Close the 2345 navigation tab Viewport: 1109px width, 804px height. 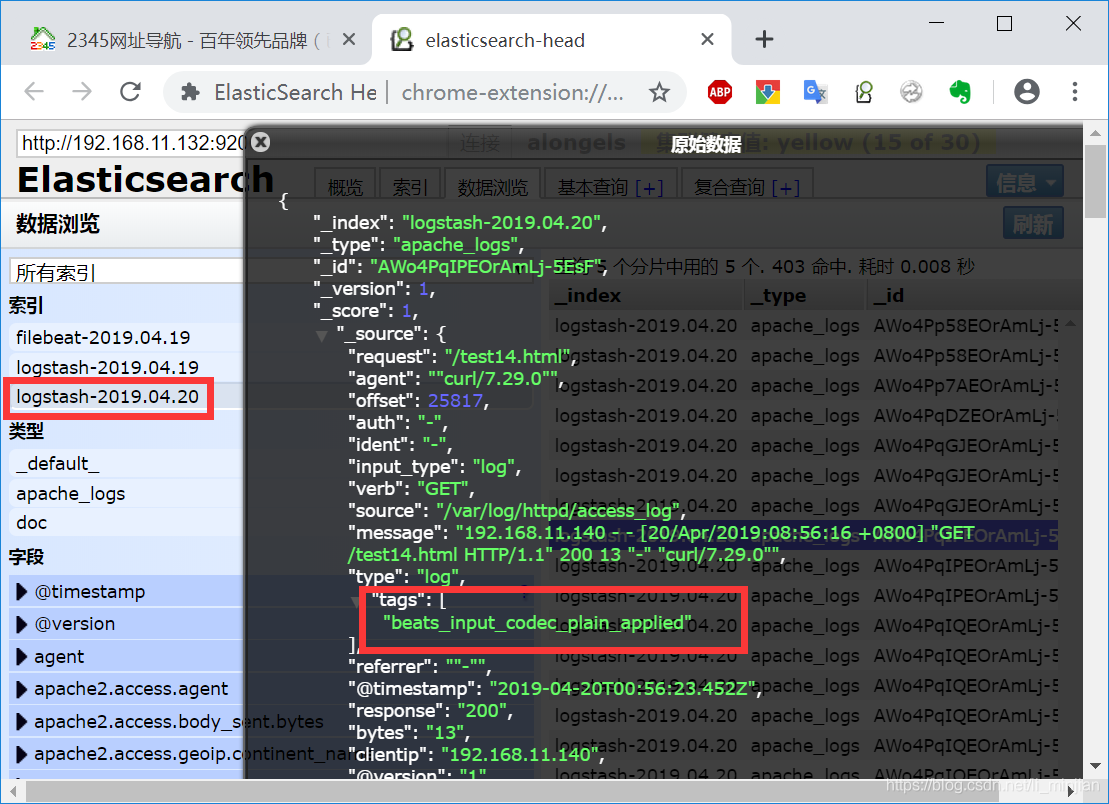point(349,40)
